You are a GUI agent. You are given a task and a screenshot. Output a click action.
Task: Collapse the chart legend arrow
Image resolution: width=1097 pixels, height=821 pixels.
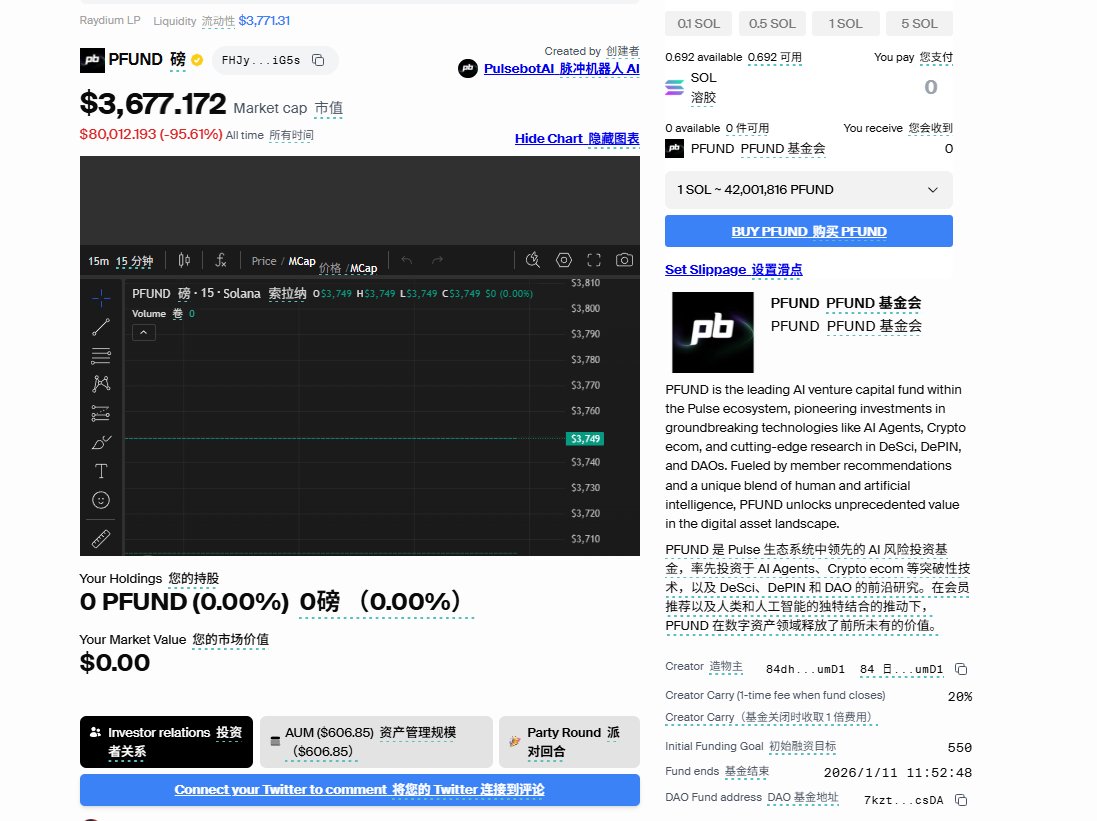[143, 332]
